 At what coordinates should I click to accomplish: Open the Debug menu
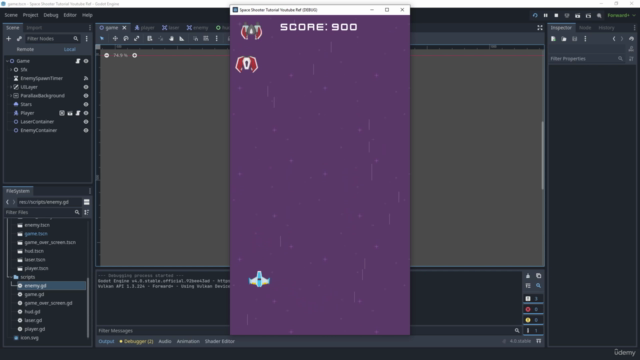pos(51,15)
